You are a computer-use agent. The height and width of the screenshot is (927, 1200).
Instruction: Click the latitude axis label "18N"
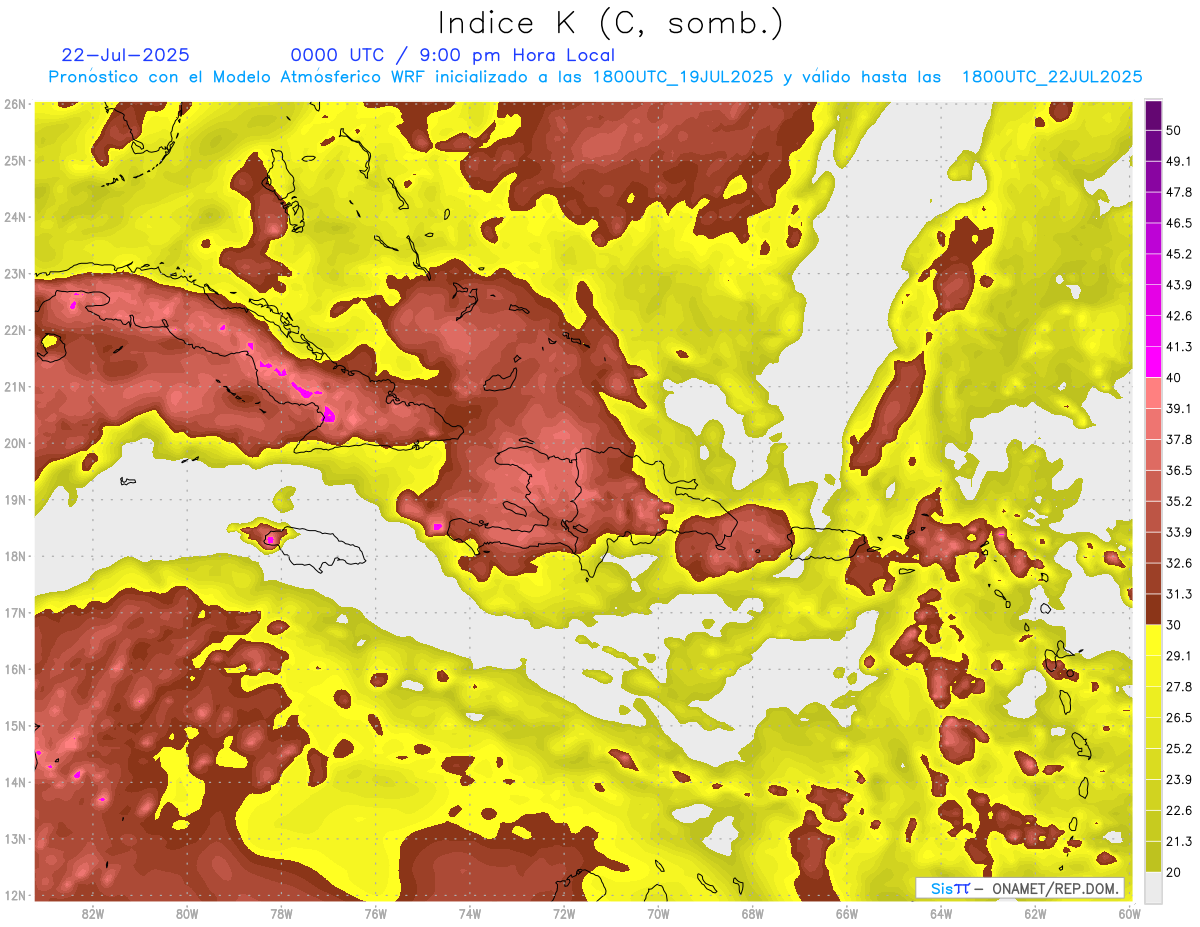[15, 556]
